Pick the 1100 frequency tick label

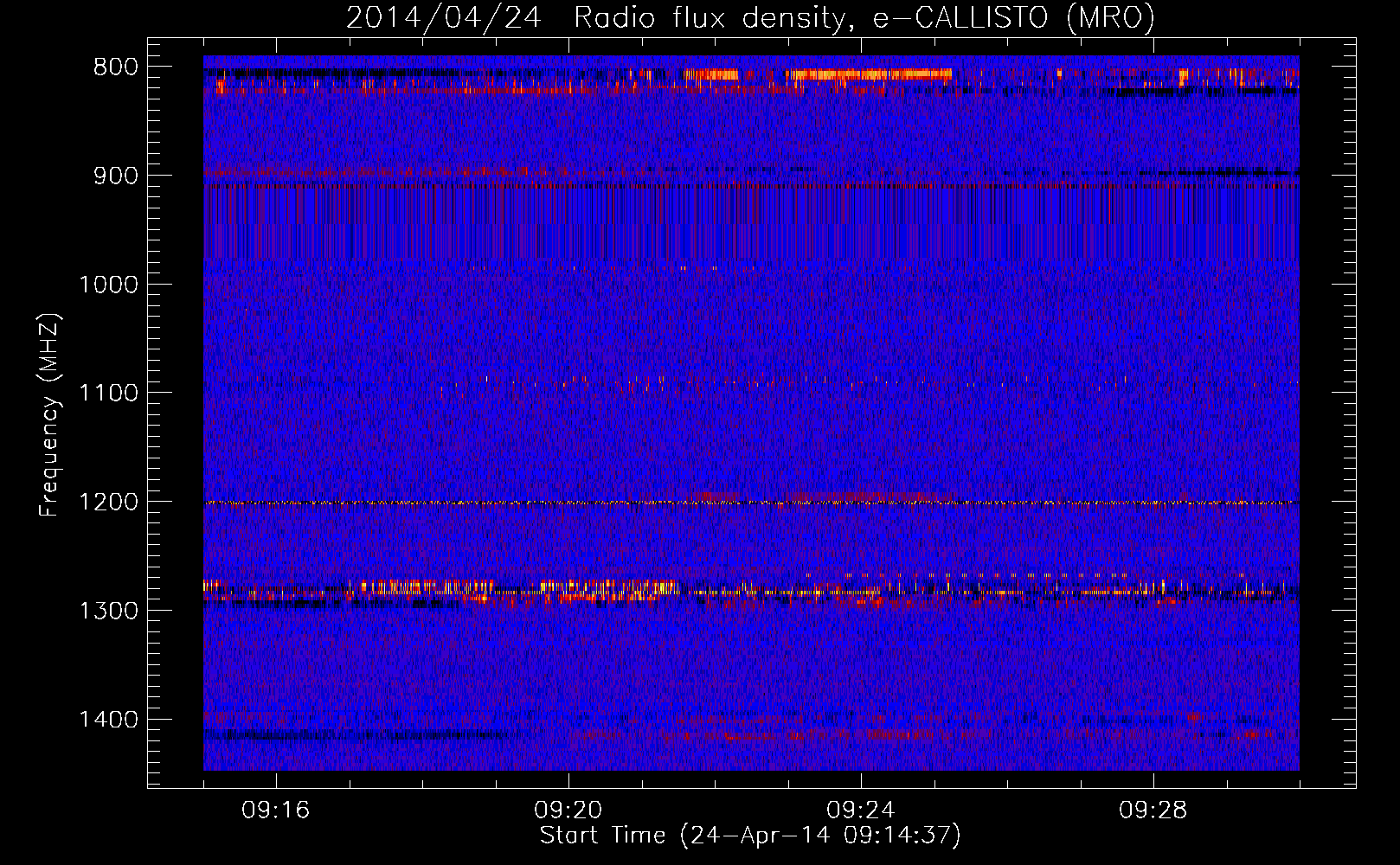[109, 393]
